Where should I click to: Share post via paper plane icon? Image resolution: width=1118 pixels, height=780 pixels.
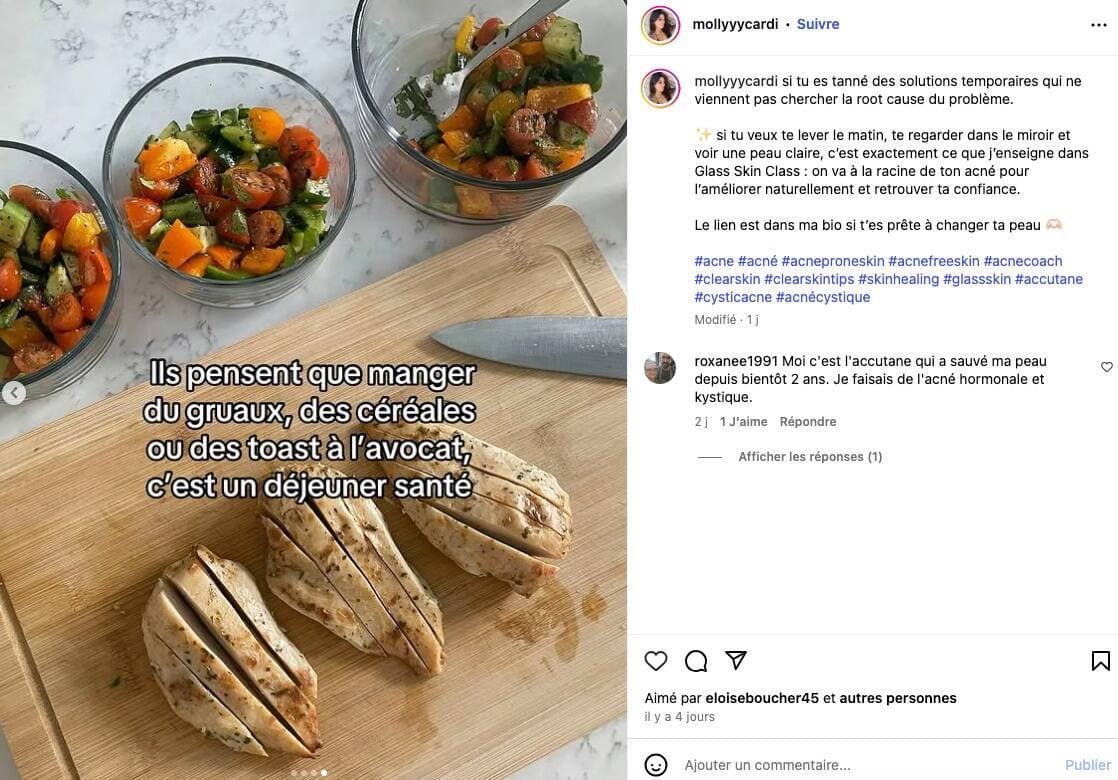(x=736, y=660)
